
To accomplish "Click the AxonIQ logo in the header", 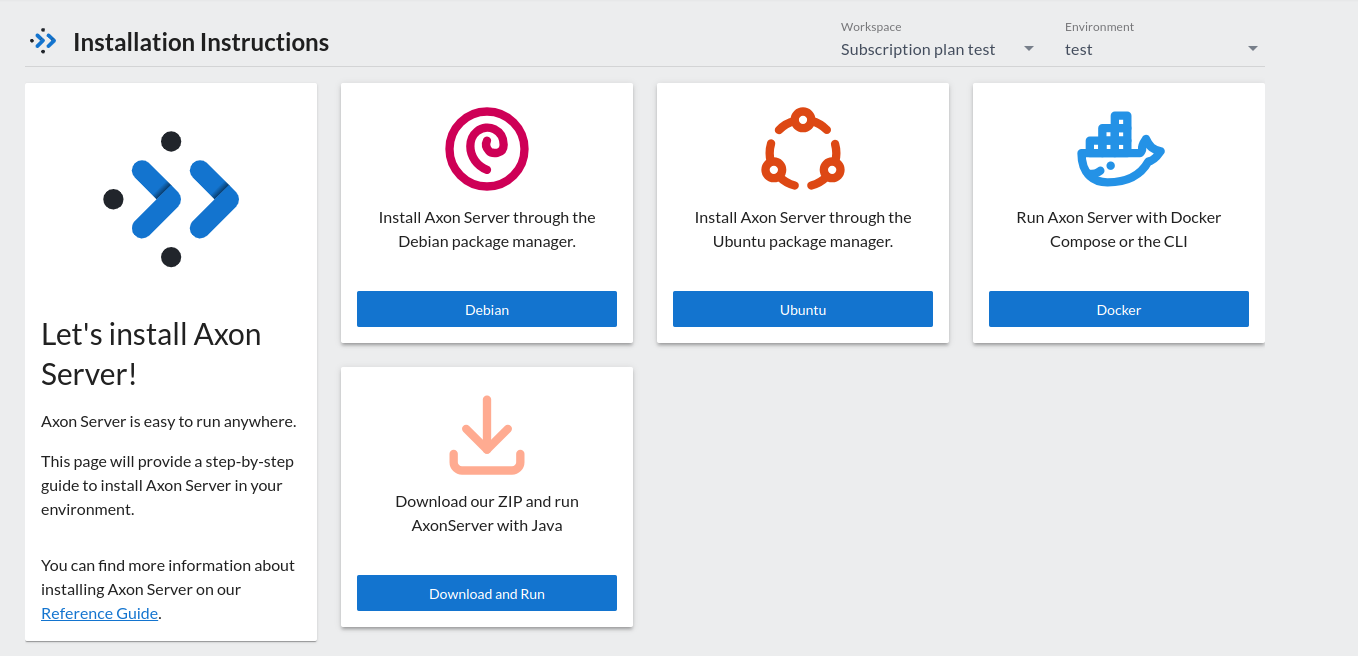I will click(x=42, y=41).
